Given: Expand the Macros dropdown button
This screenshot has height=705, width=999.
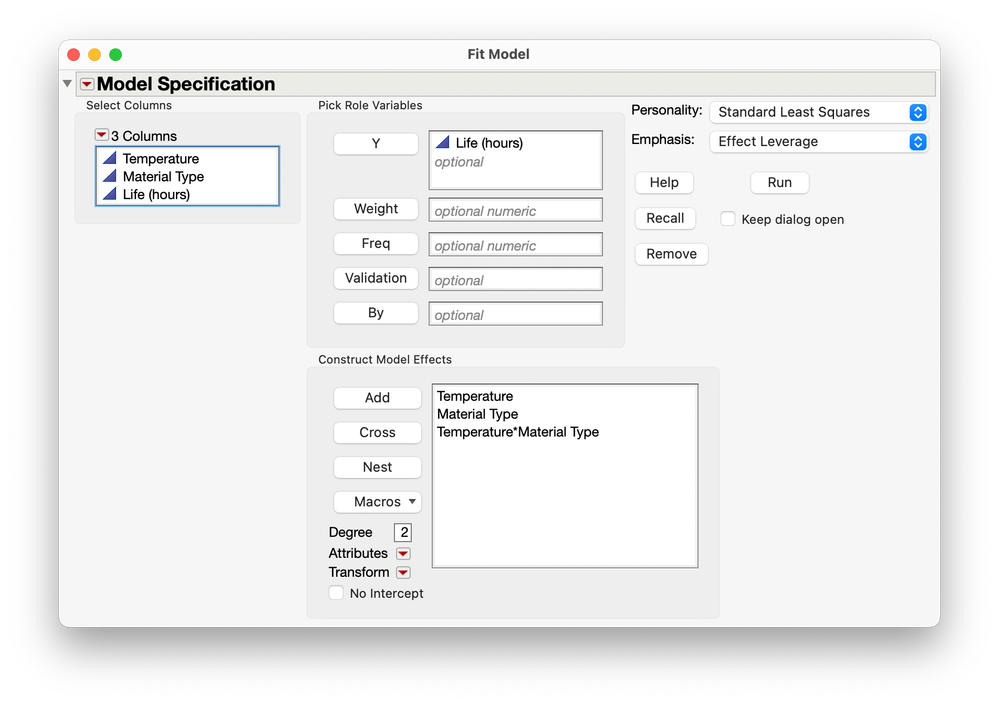Looking at the screenshot, I should [377, 502].
